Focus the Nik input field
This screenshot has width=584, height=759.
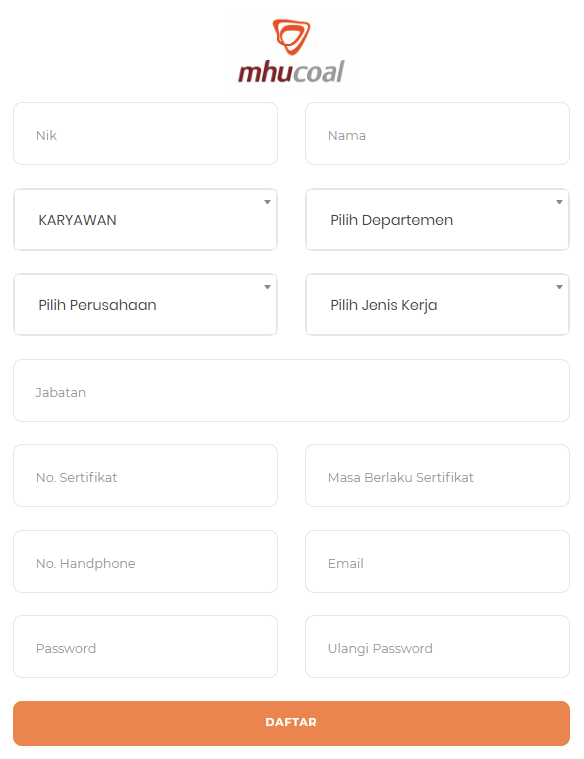click(x=145, y=134)
